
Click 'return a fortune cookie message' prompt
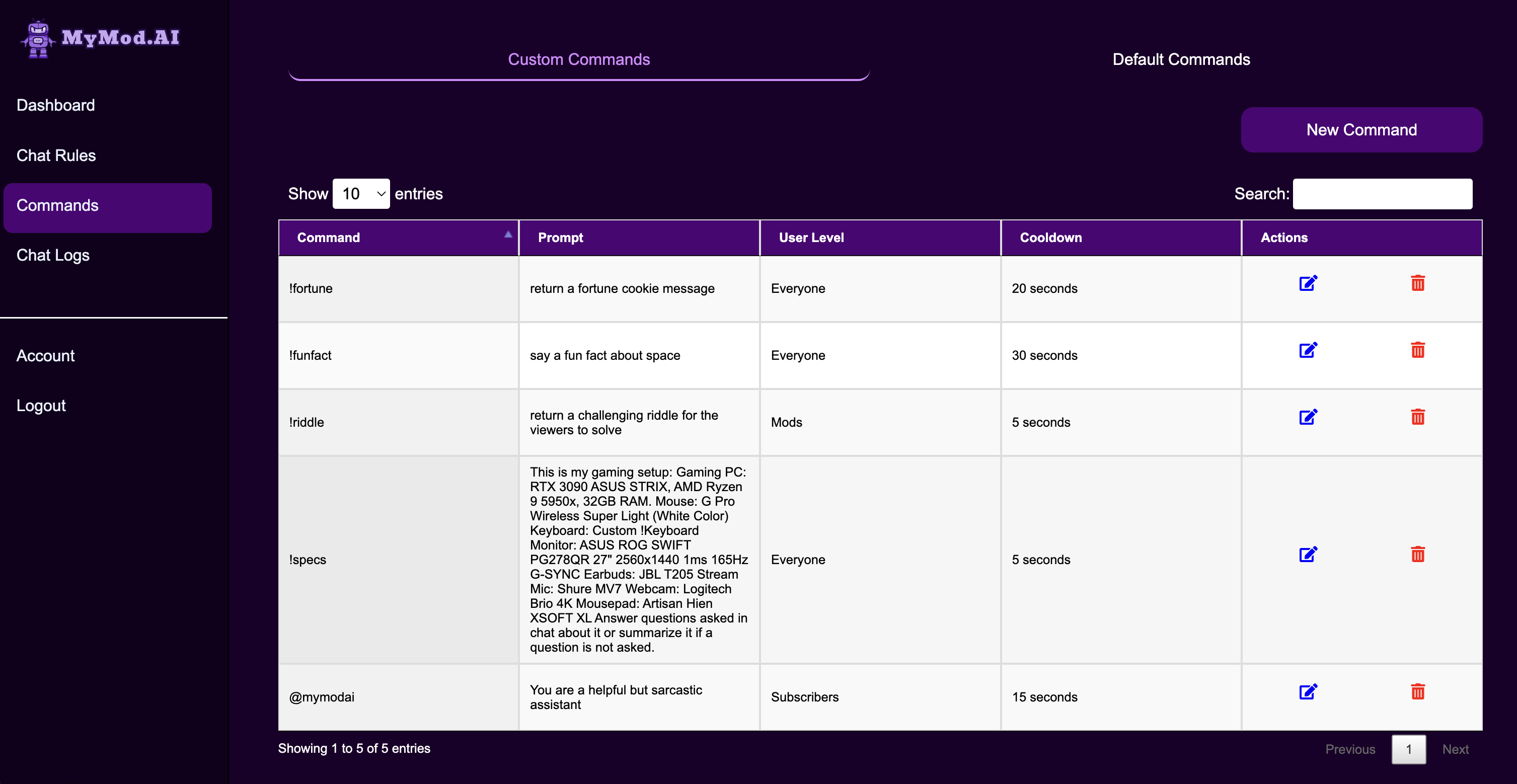622,288
